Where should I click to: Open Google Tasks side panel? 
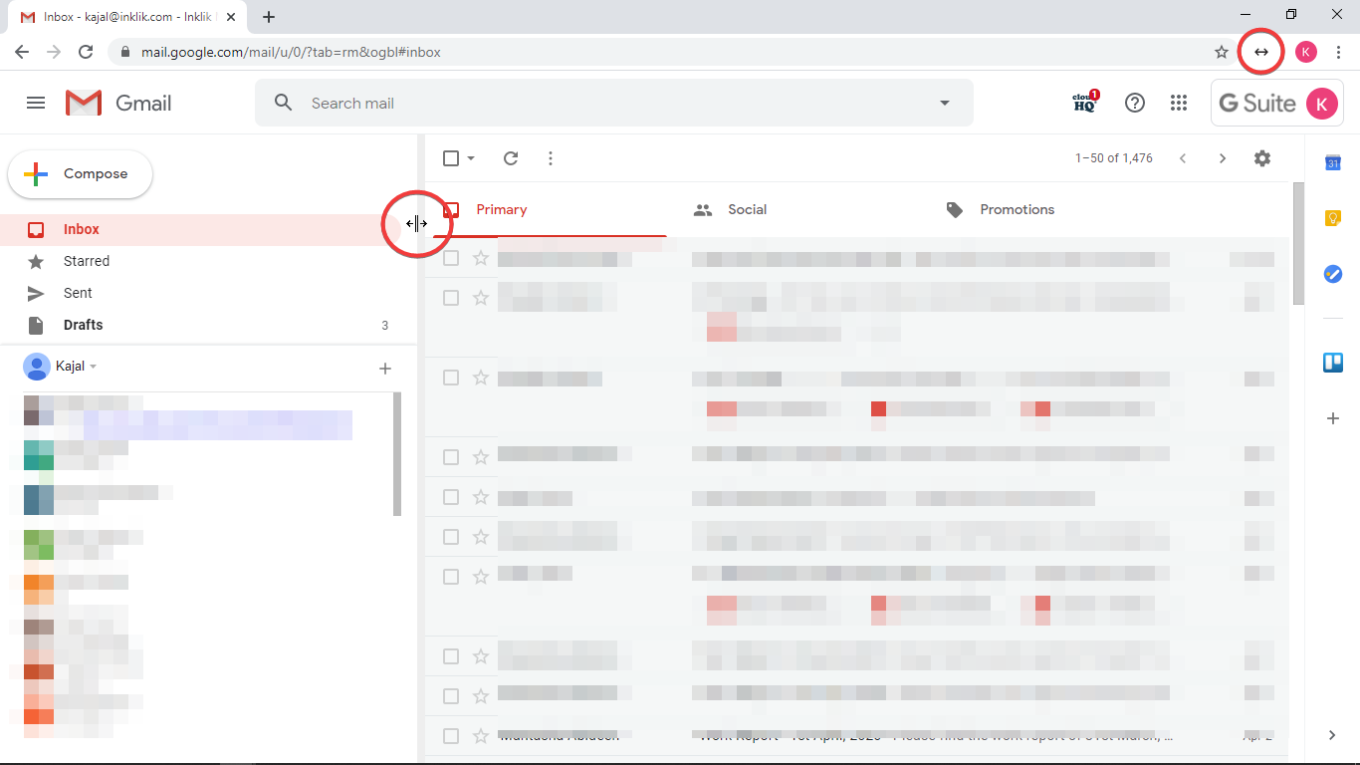[x=1333, y=274]
